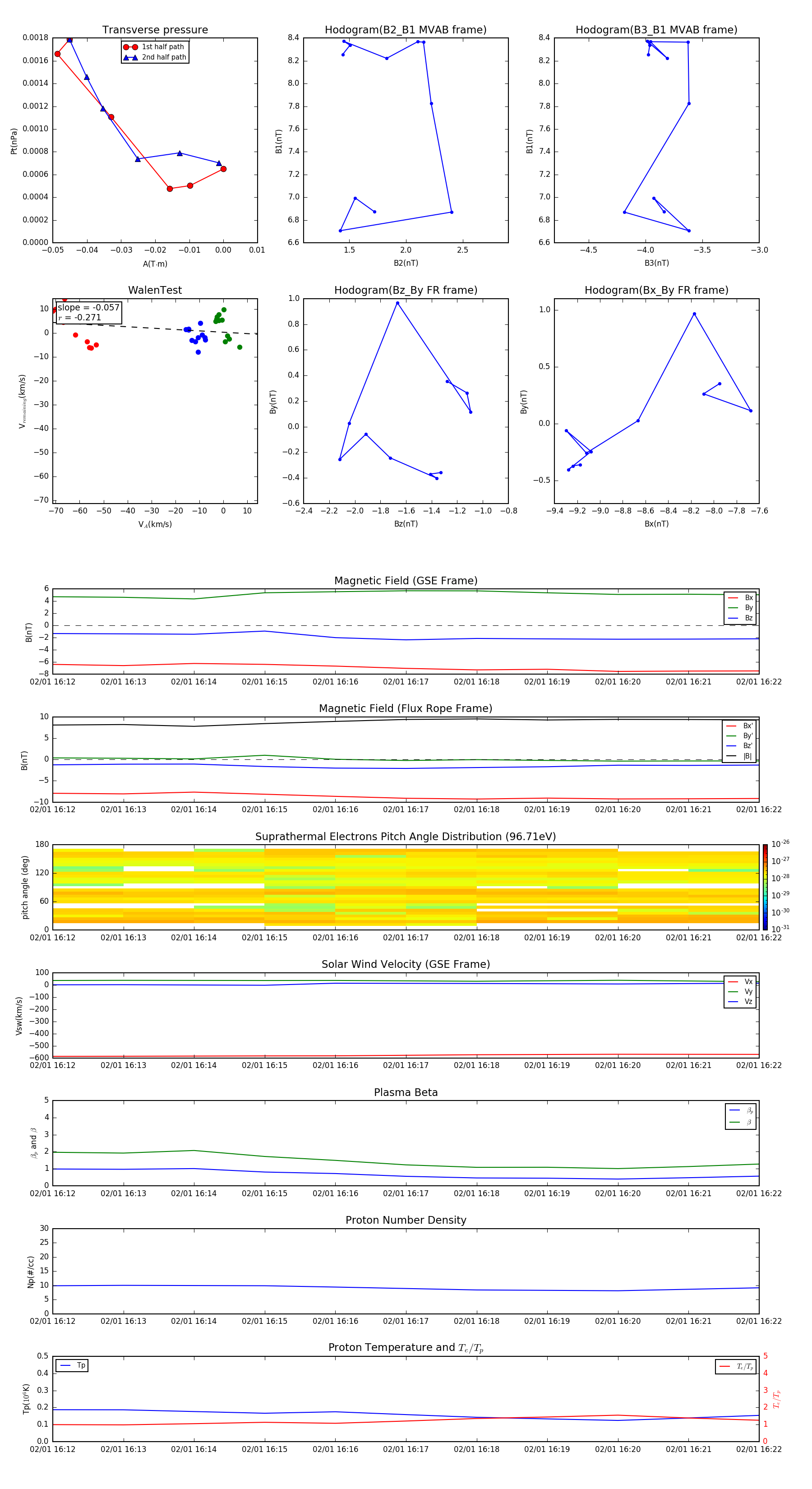Click the peak point of Bz_By hodogram
Image resolution: width=812 pixels, height=1489 pixels.
pyautogui.click(x=397, y=303)
